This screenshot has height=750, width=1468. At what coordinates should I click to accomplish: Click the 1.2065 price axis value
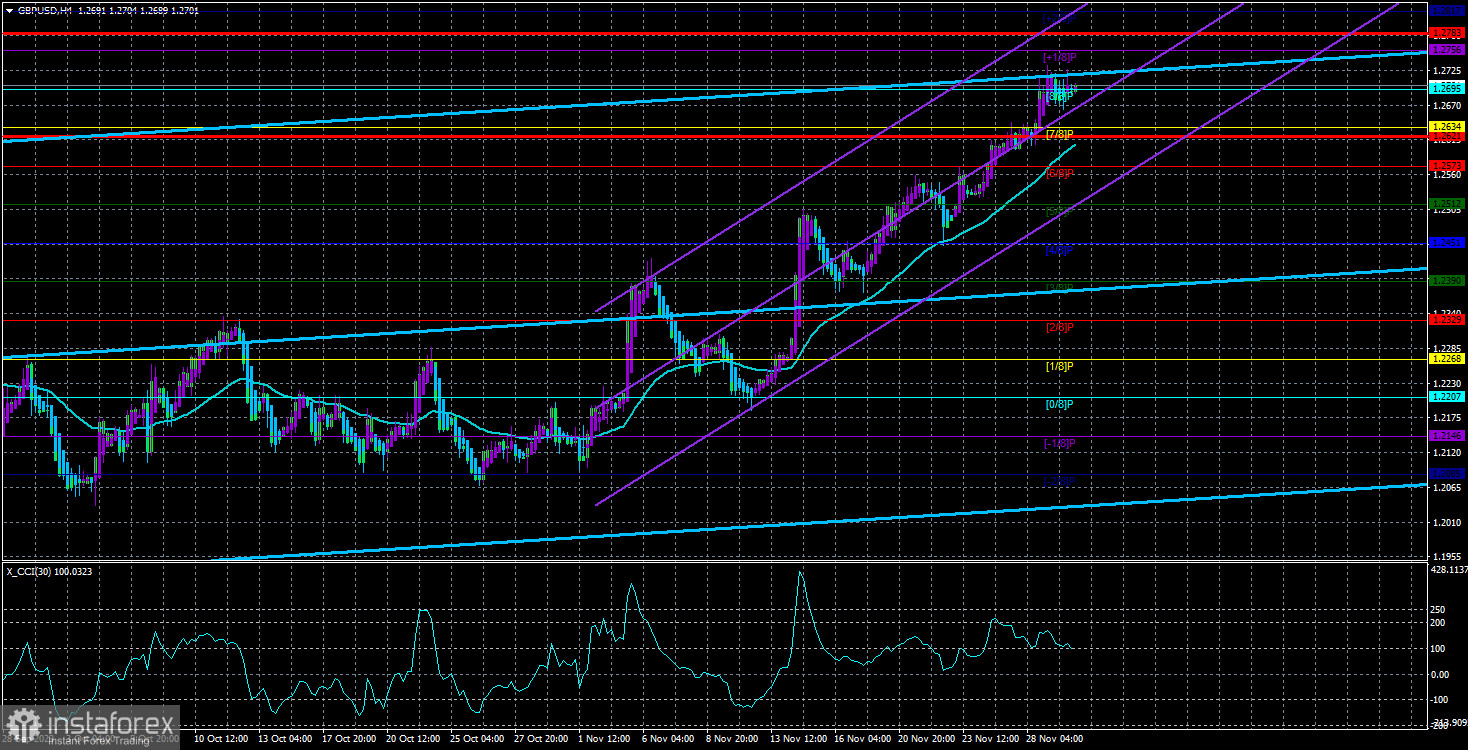(x=1446, y=488)
